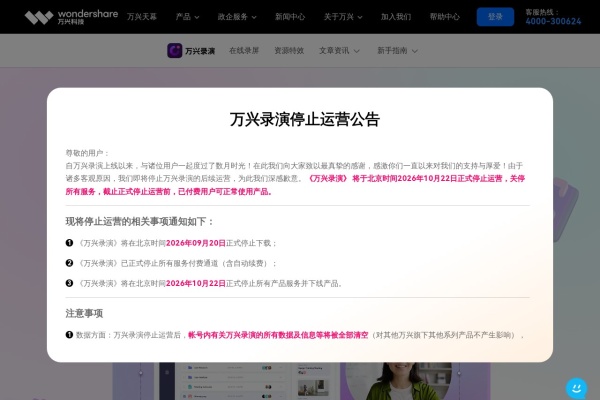The width and height of the screenshot is (600, 400).
Task: Click the date 2026年09月20日 in item one
Action: coord(196,243)
